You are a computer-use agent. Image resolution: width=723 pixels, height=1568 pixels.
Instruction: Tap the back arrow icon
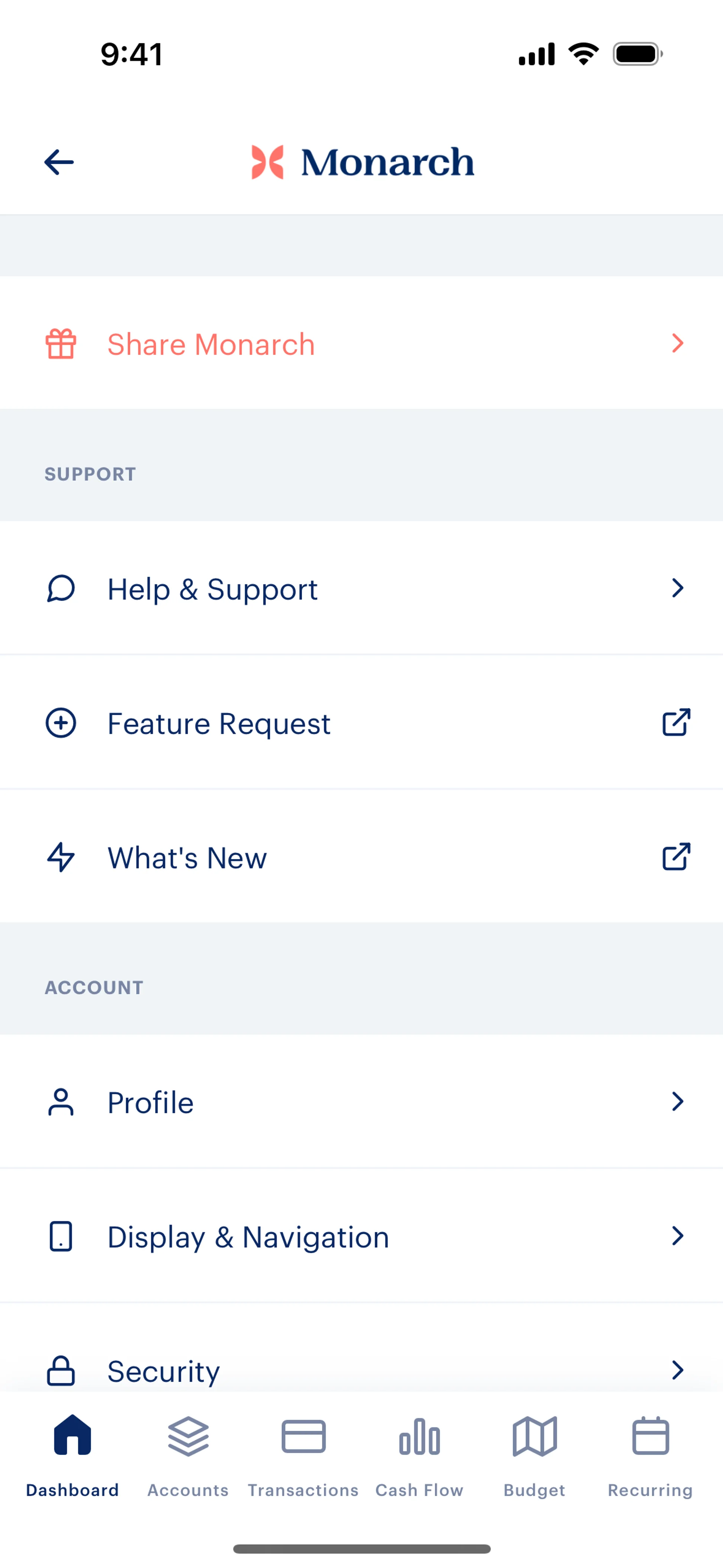click(59, 162)
